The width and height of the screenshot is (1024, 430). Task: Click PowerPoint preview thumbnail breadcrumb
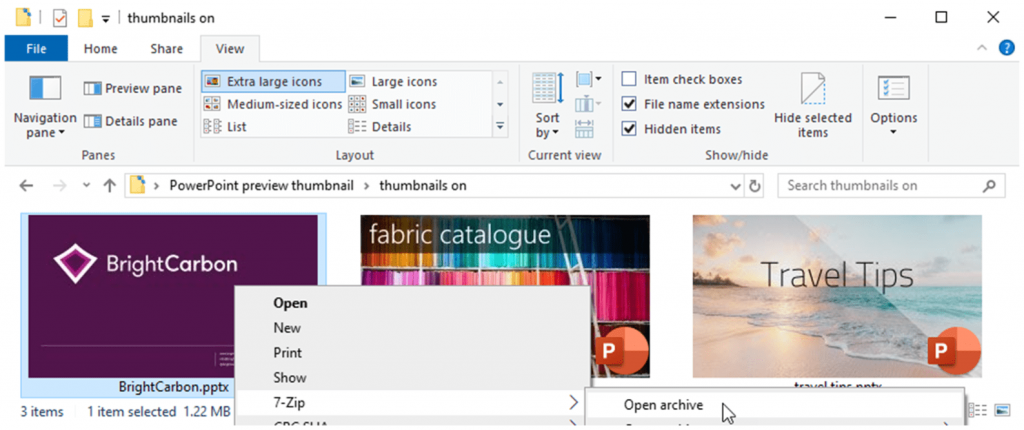(x=261, y=186)
